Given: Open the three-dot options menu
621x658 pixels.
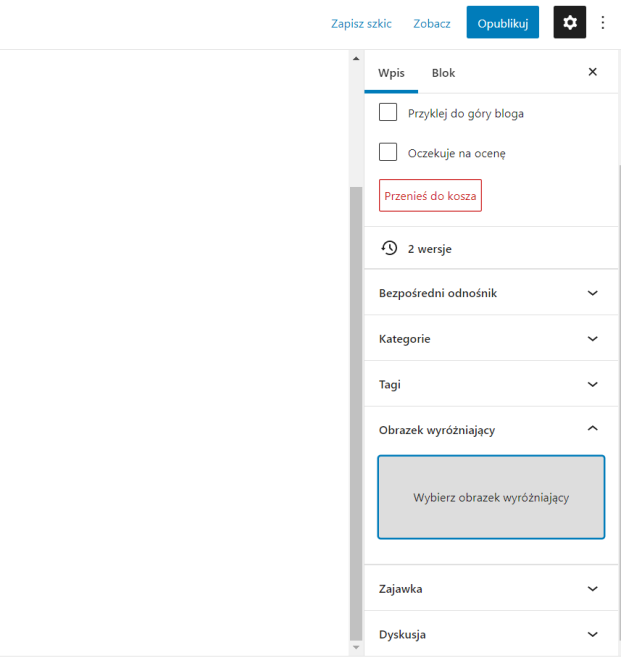Looking at the screenshot, I should pyautogui.click(x=602, y=23).
